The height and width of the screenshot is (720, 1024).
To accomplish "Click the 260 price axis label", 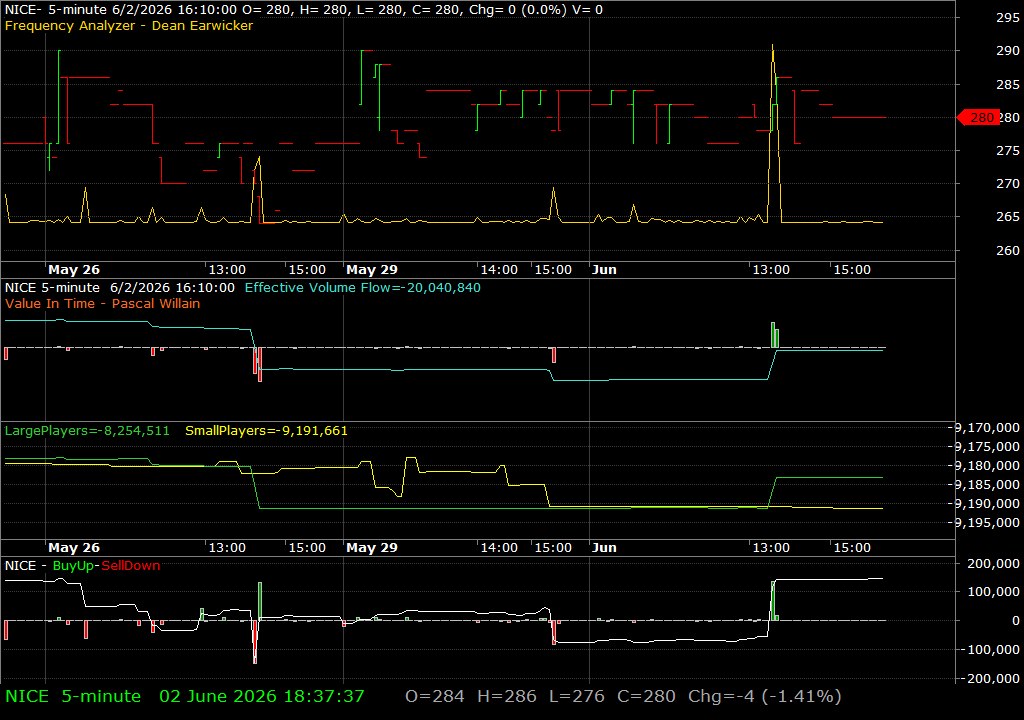I will click(x=1008, y=250).
